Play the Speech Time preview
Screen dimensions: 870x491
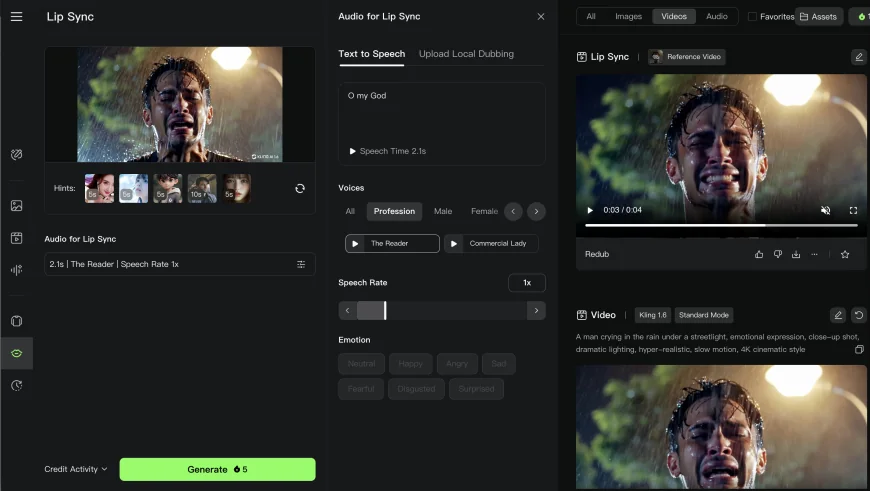click(352, 151)
